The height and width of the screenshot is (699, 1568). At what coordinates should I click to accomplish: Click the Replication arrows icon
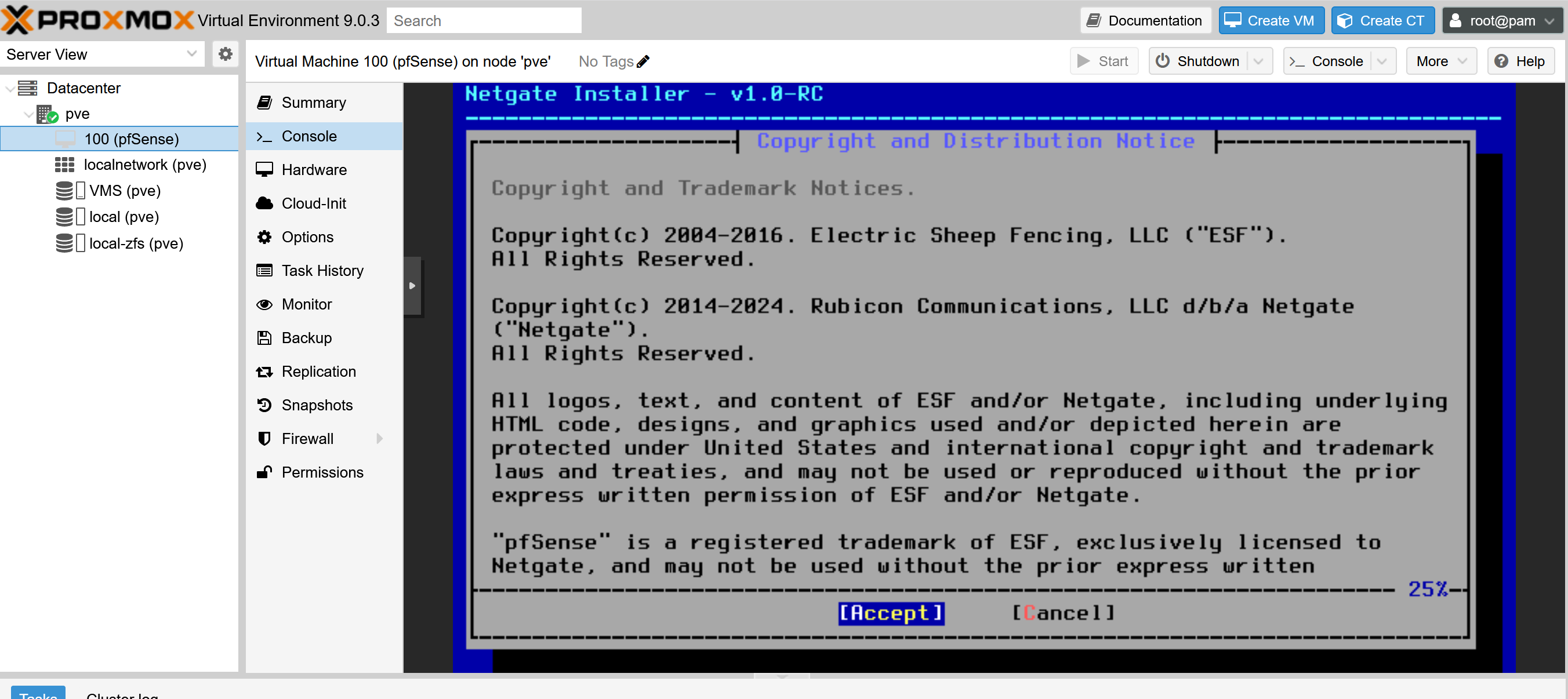264,372
